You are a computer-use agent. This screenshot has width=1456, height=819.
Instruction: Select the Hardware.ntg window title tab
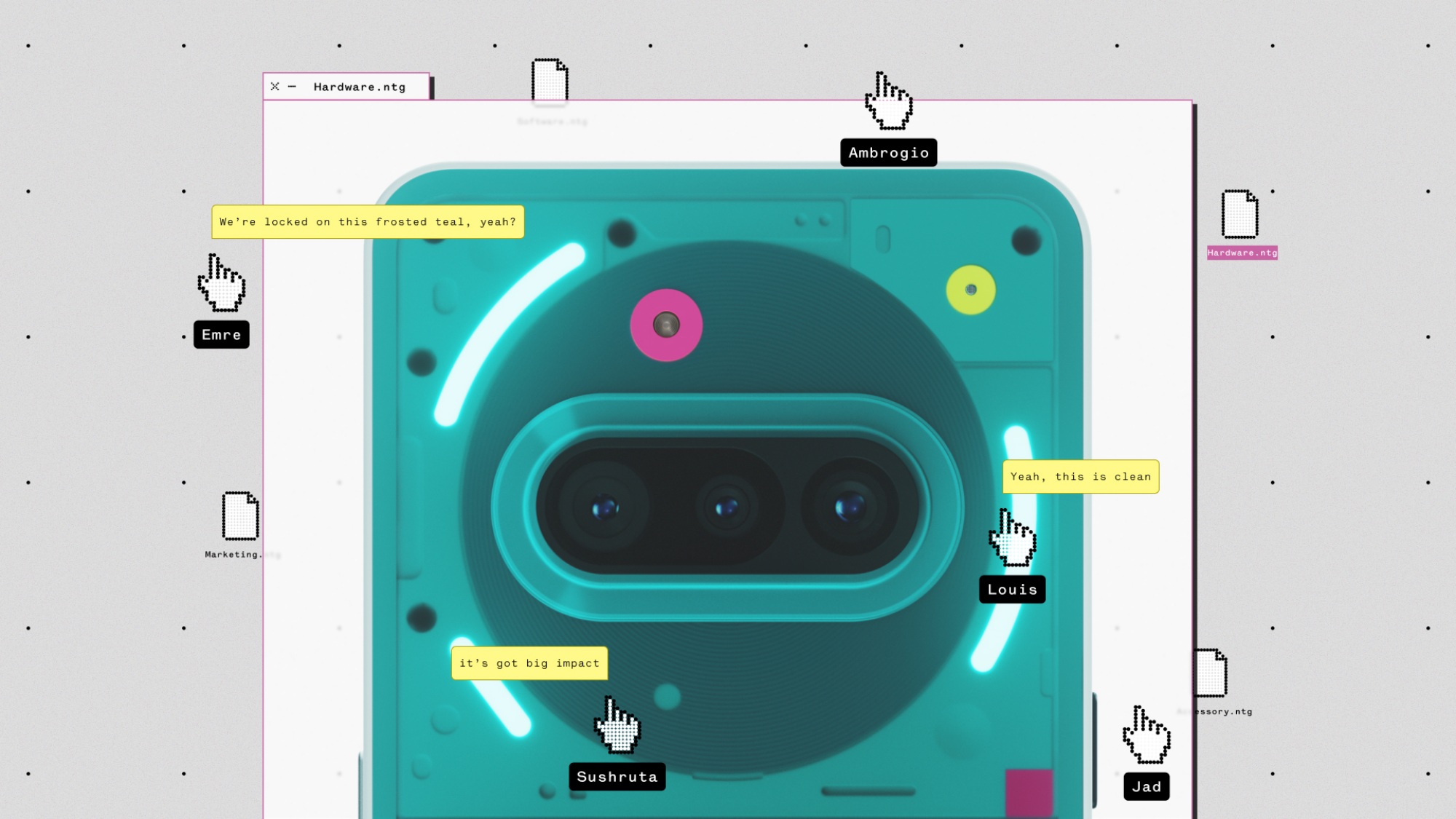tap(360, 87)
